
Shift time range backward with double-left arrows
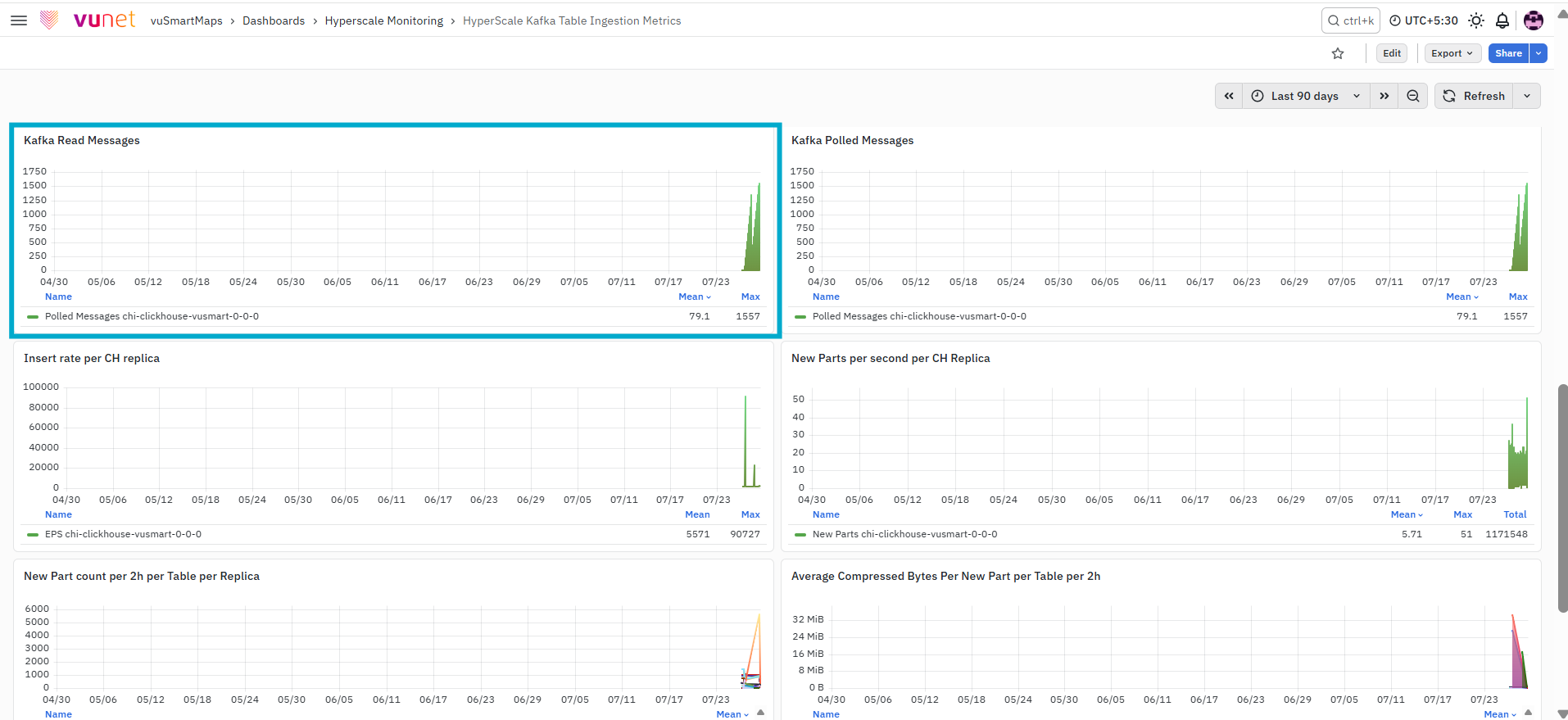coord(1229,96)
